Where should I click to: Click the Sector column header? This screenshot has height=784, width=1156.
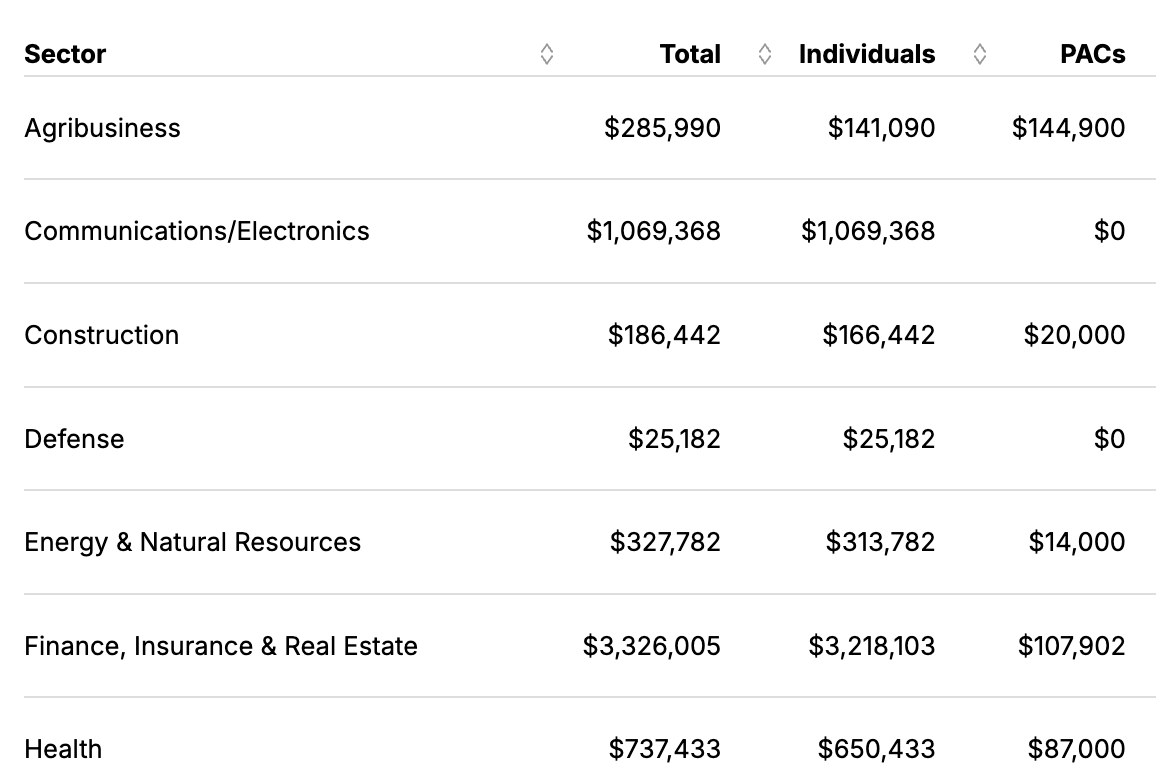[65, 54]
